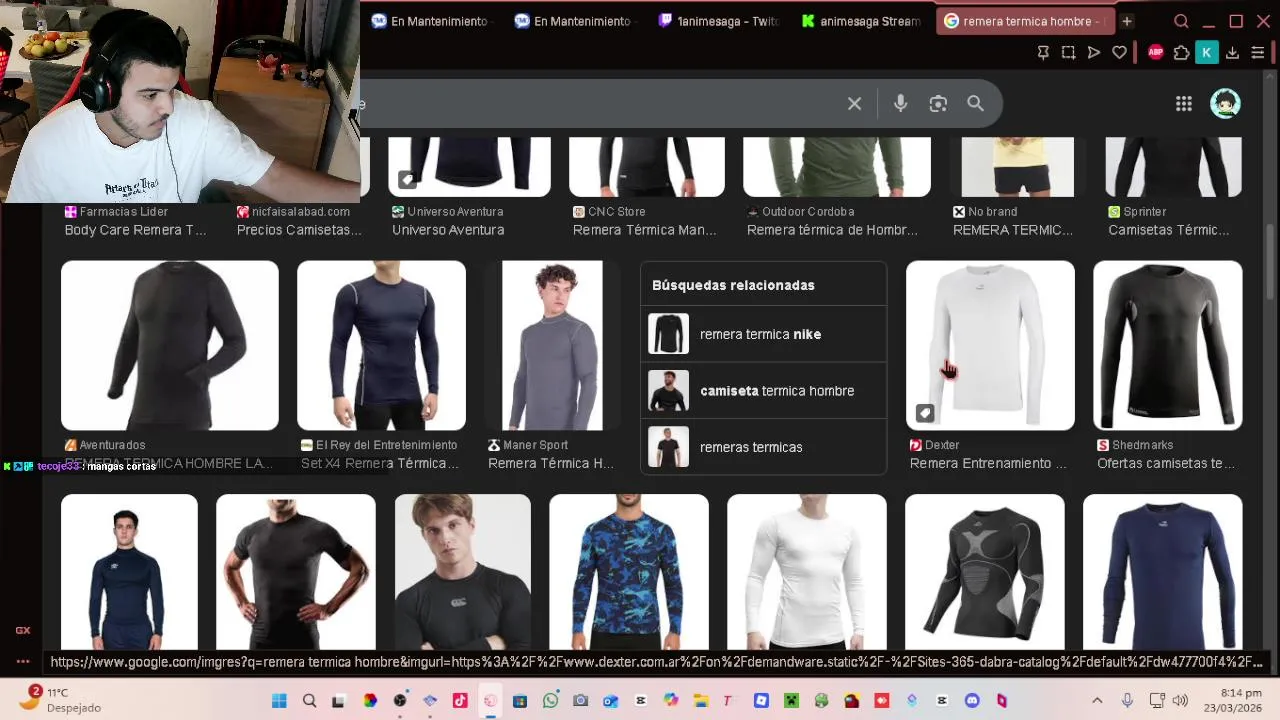The width and height of the screenshot is (1280, 720).
Task: Open CNC Store Remera Térmica link
Action: [x=645, y=230]
